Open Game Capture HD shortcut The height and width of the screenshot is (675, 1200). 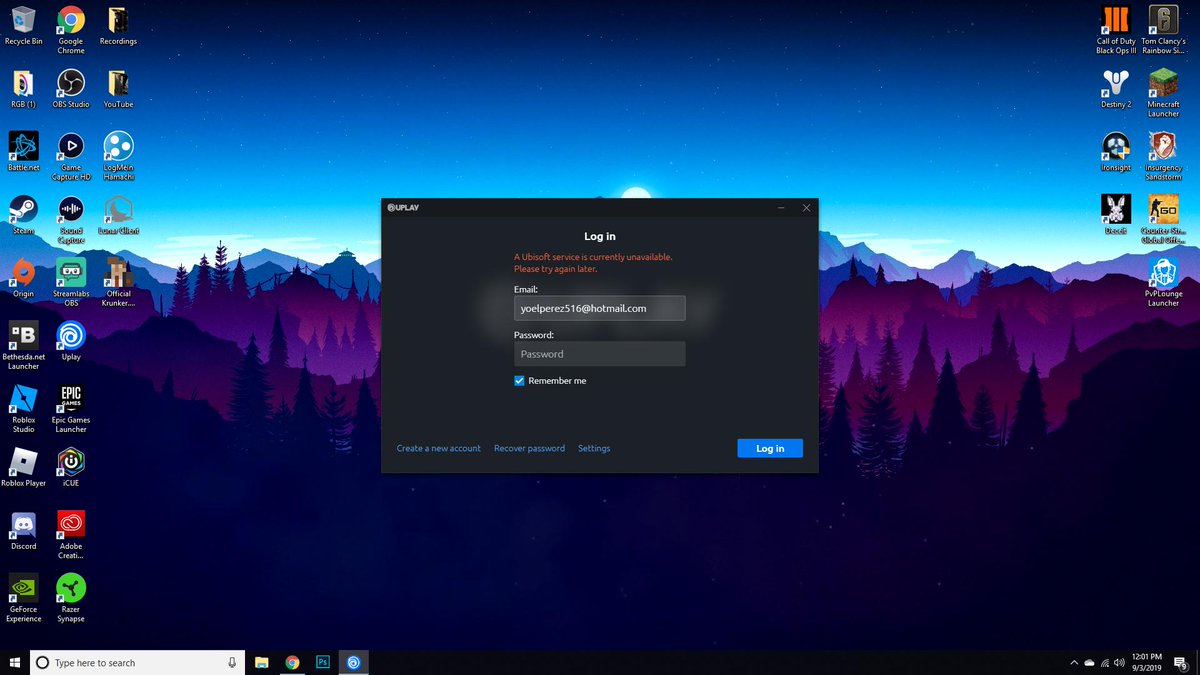70,156
